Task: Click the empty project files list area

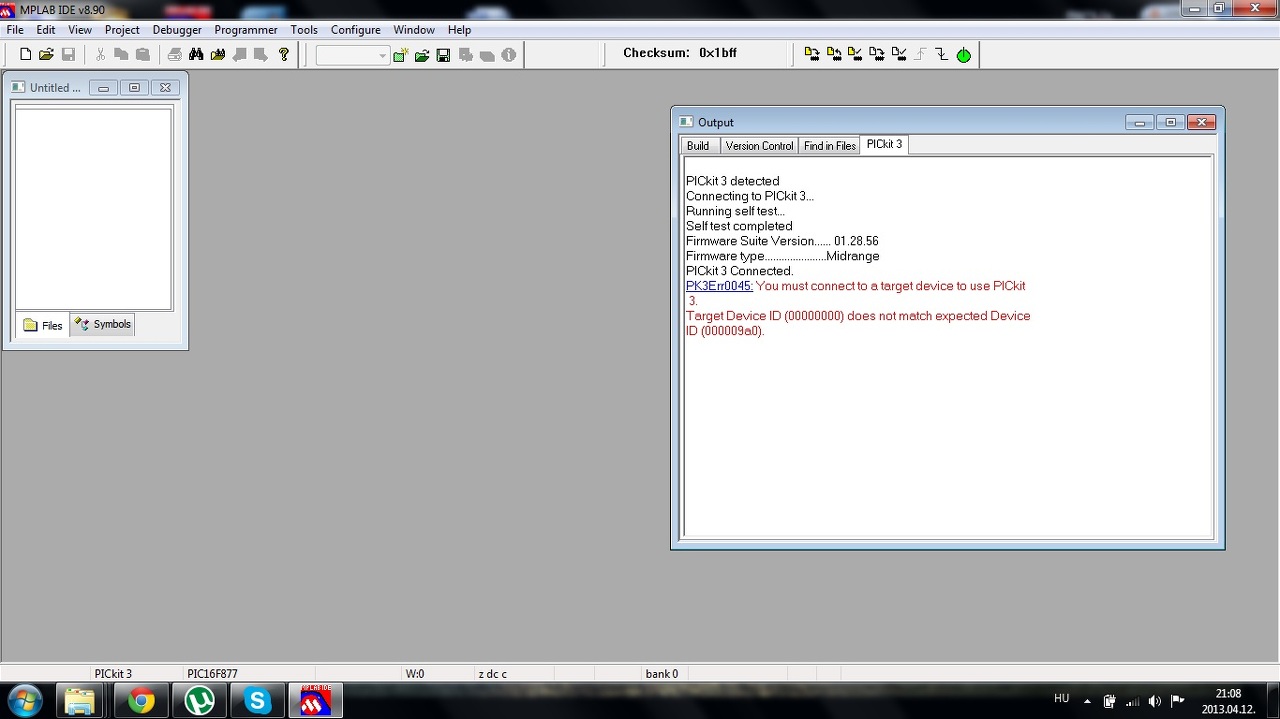Action: 94,209
